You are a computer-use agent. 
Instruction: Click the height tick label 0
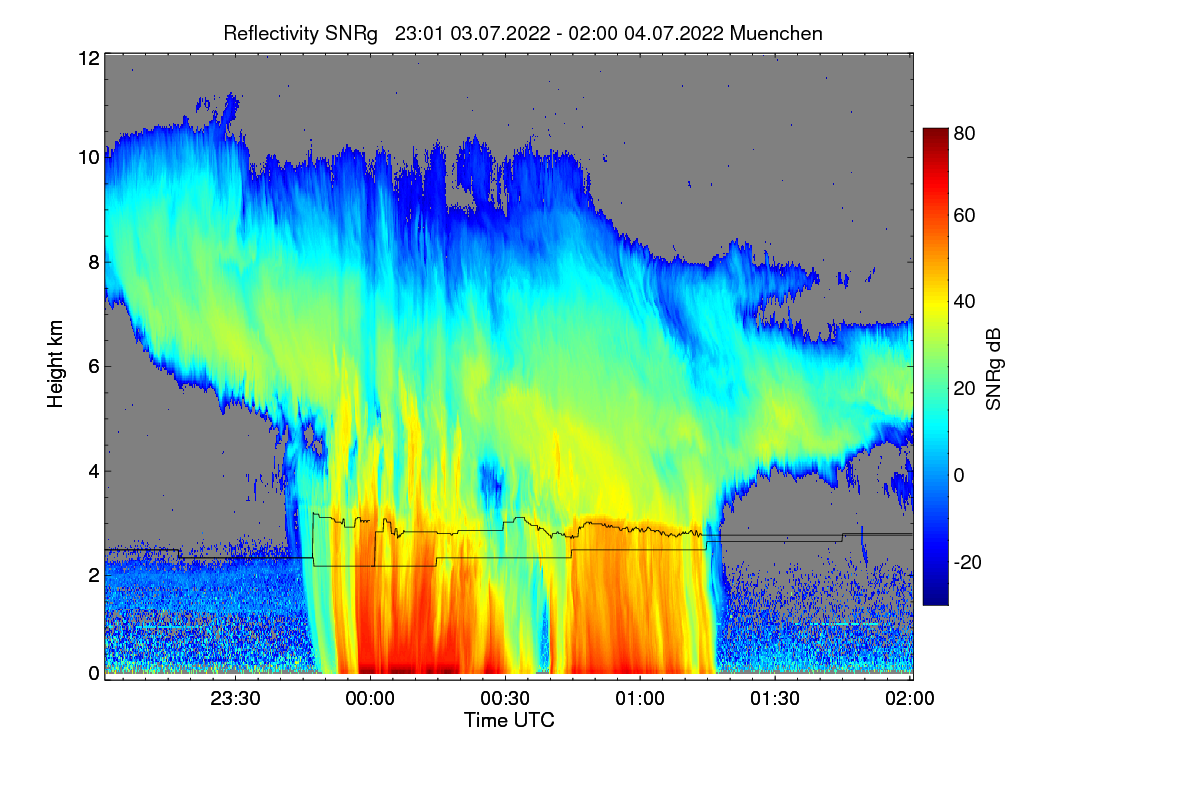tap(93, 673)
